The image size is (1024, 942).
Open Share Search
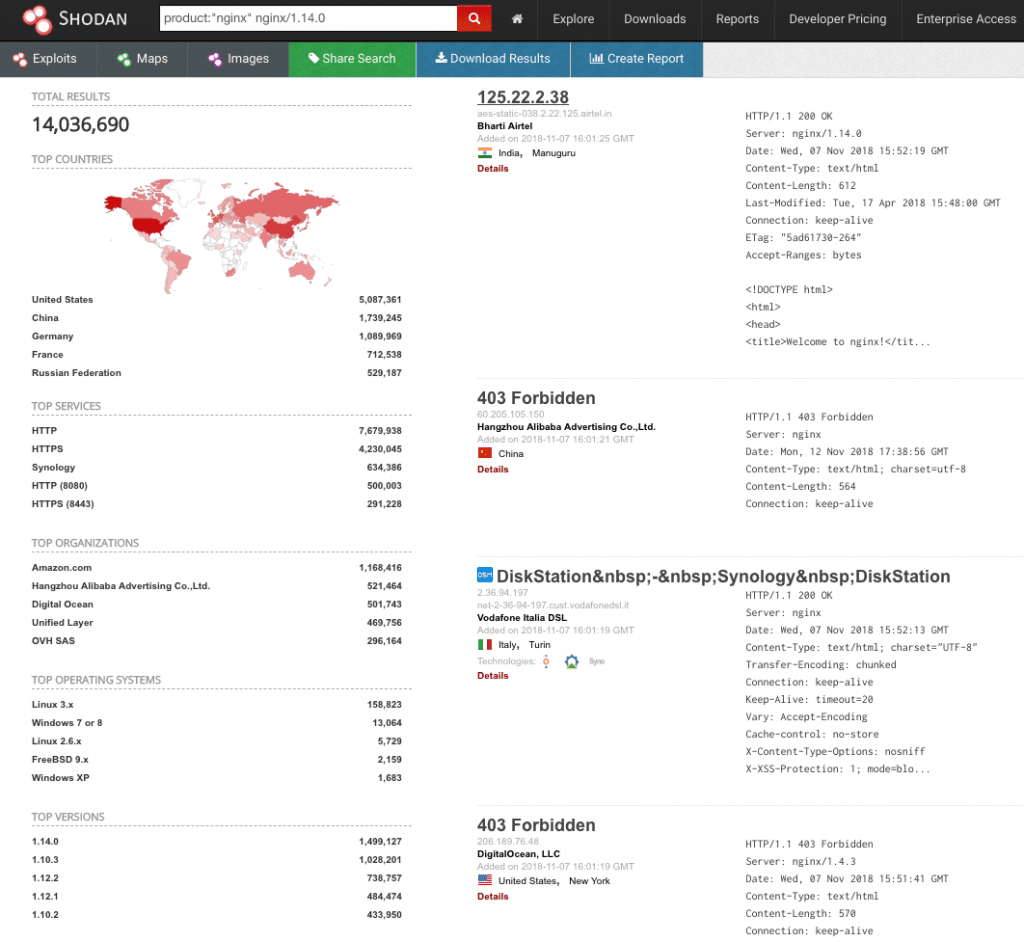click(352, 59)
